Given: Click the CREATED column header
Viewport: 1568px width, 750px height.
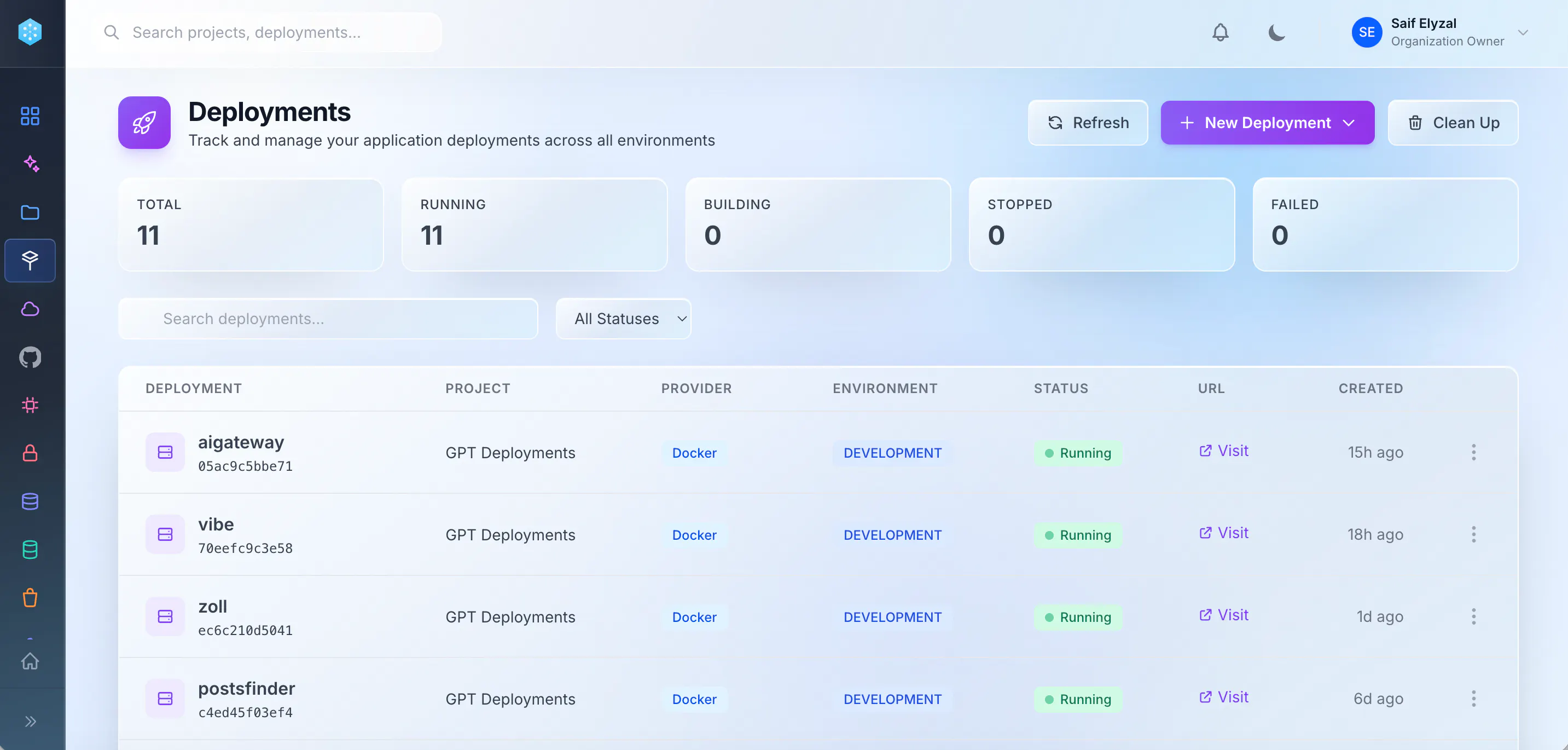Looking at the screenshot, I should pyautogui.click(x=1371, y=388).
